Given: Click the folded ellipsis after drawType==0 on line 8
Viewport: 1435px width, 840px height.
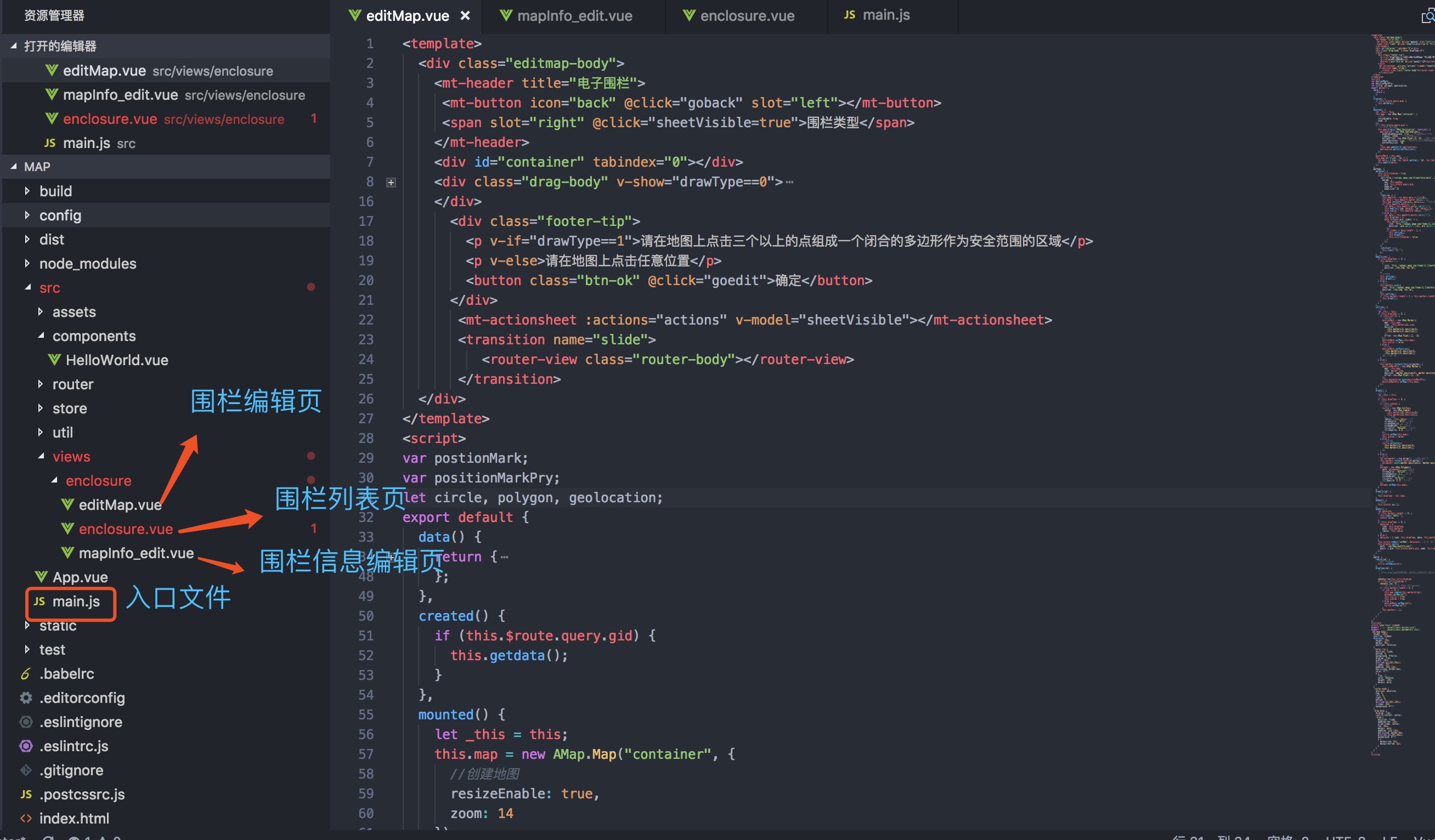Looking at the screenshot, I should (x=789, y=183).
